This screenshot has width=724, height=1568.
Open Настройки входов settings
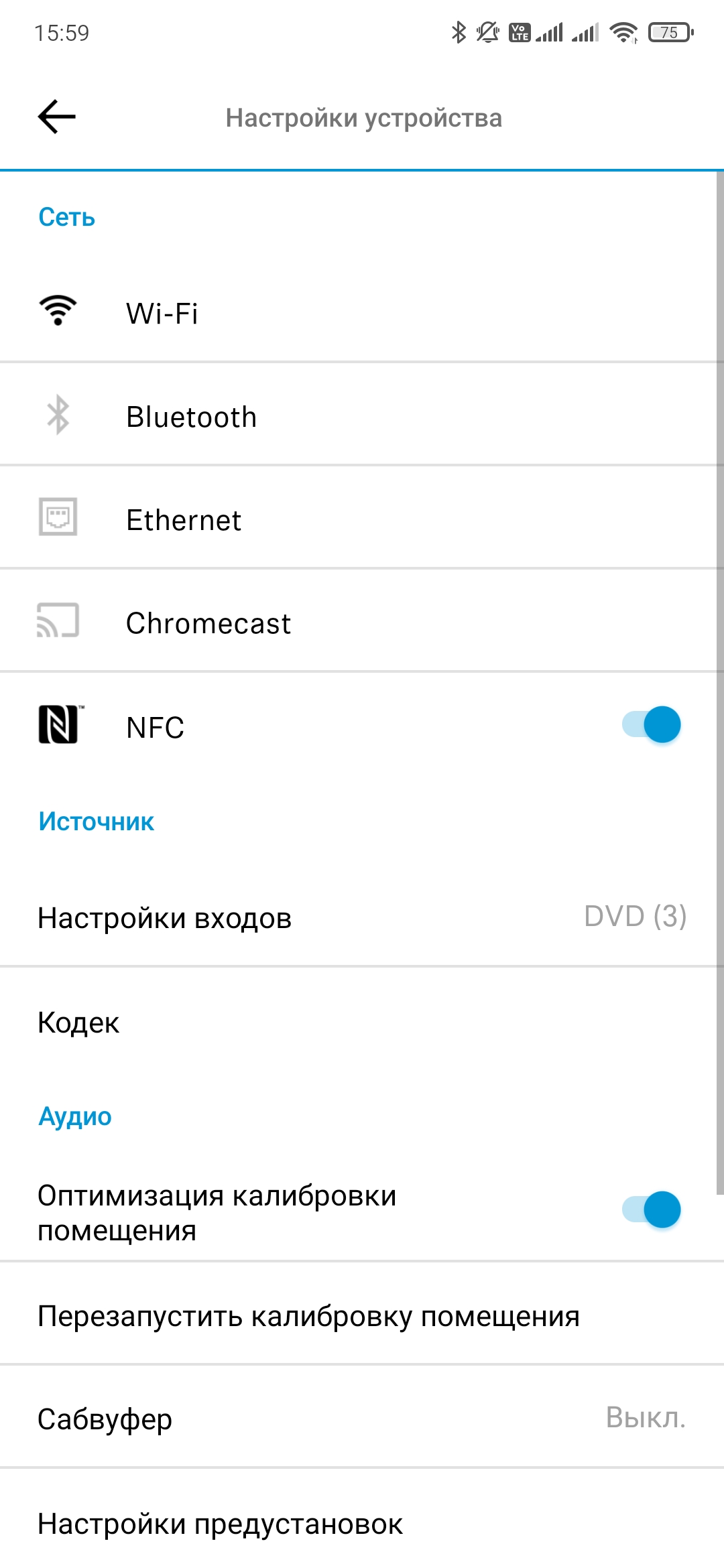[165, 918]
